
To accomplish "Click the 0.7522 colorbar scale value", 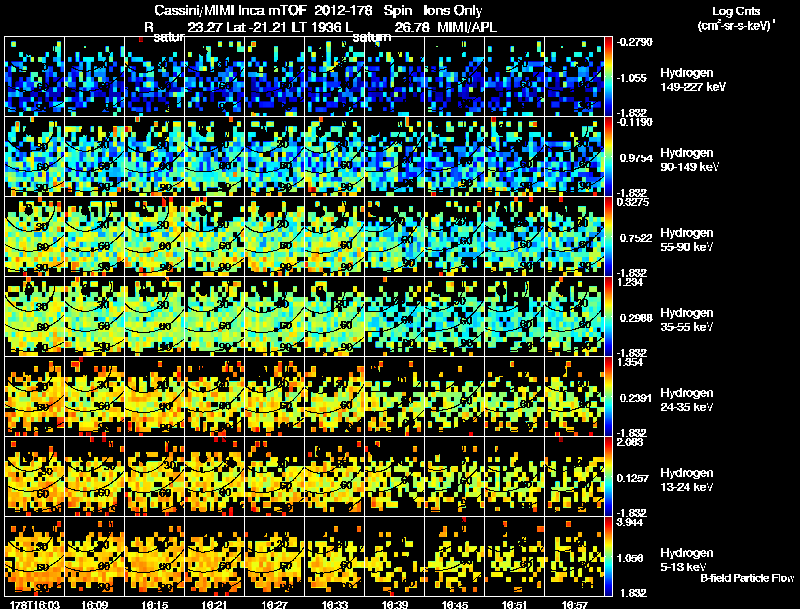I will [x=636, y=238].
